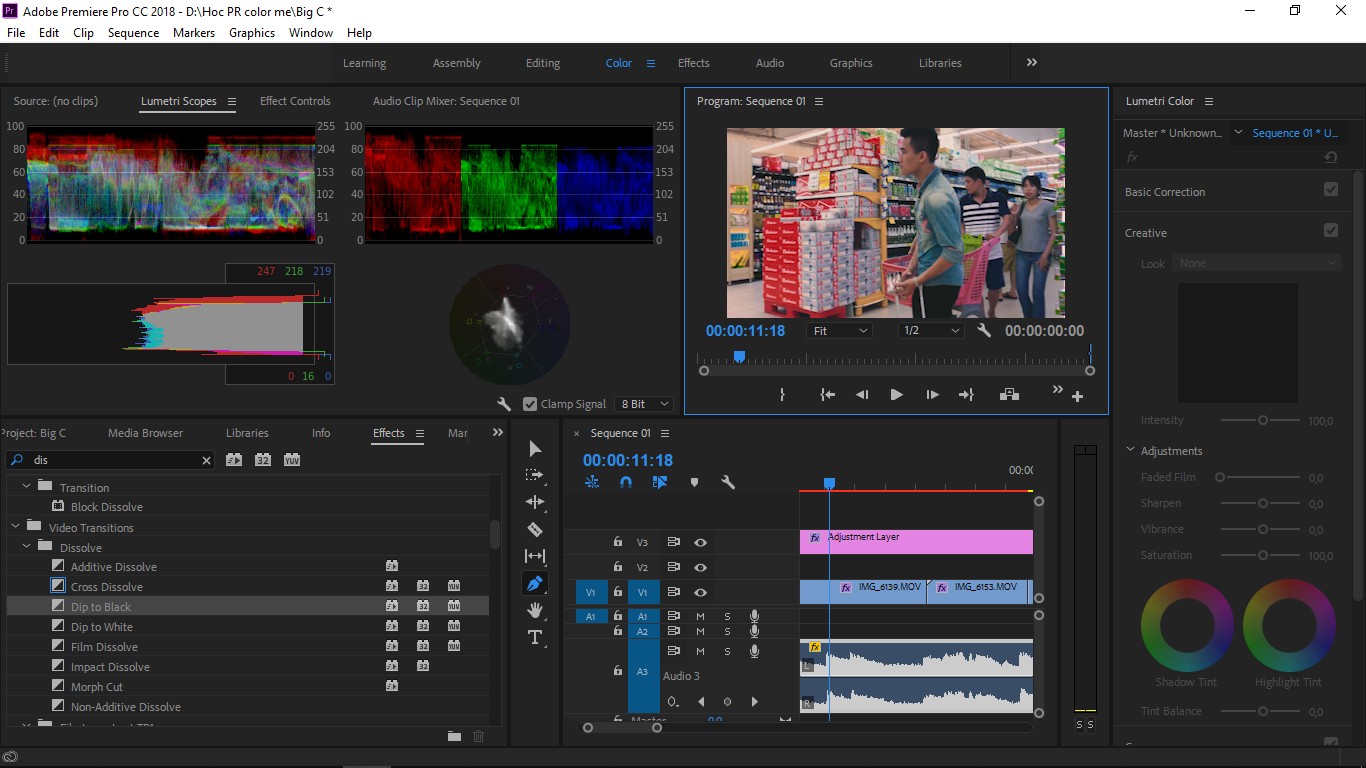Select the Ripple Edit tool
This screenshot has height=768, width=1366.
pyautogui.click(x=535, y=502)
